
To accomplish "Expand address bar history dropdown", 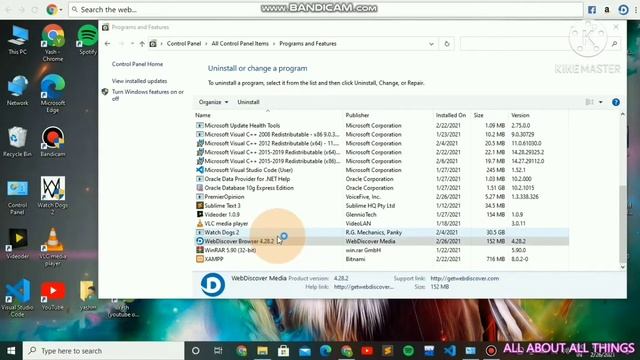I will (431, 44).
